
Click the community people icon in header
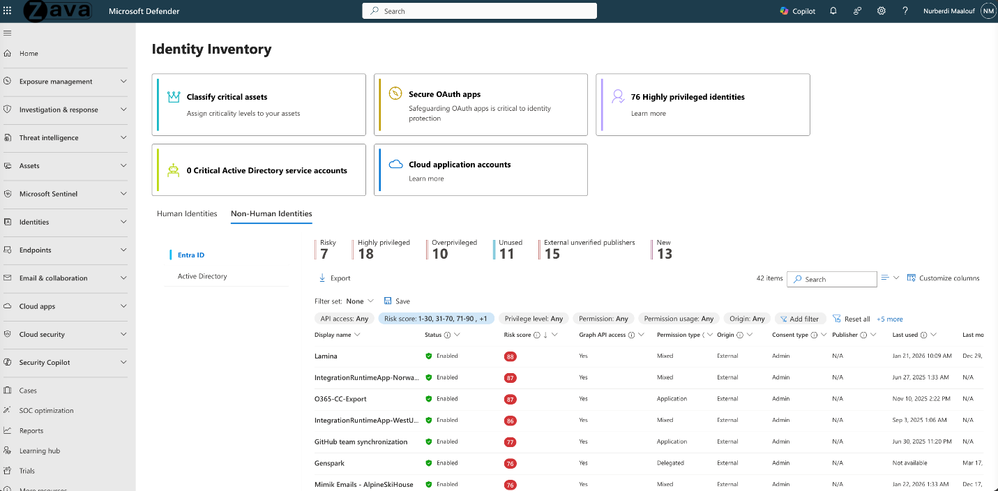[857, 11]
